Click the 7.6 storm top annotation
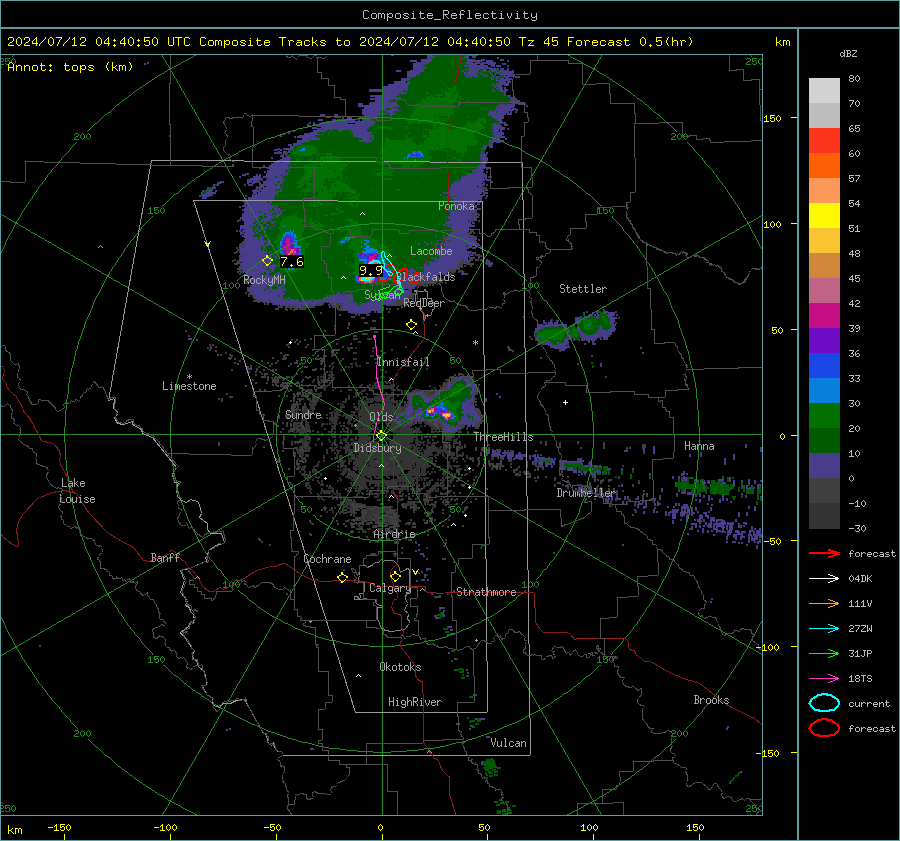This screenshot has height=841, width=900. [292, 262]
